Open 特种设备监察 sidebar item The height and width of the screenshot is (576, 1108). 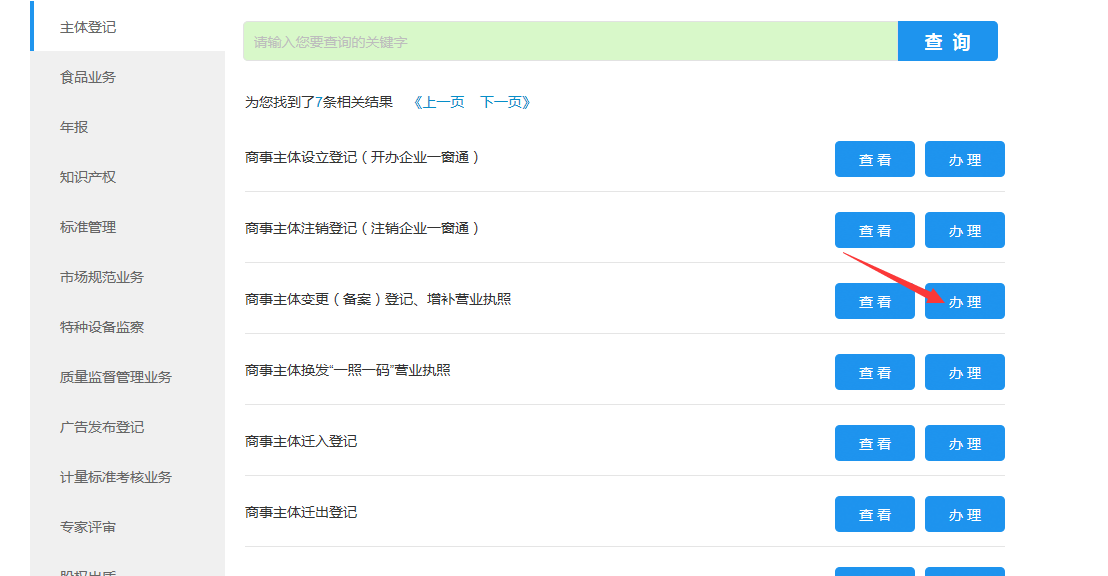(102, 327)
